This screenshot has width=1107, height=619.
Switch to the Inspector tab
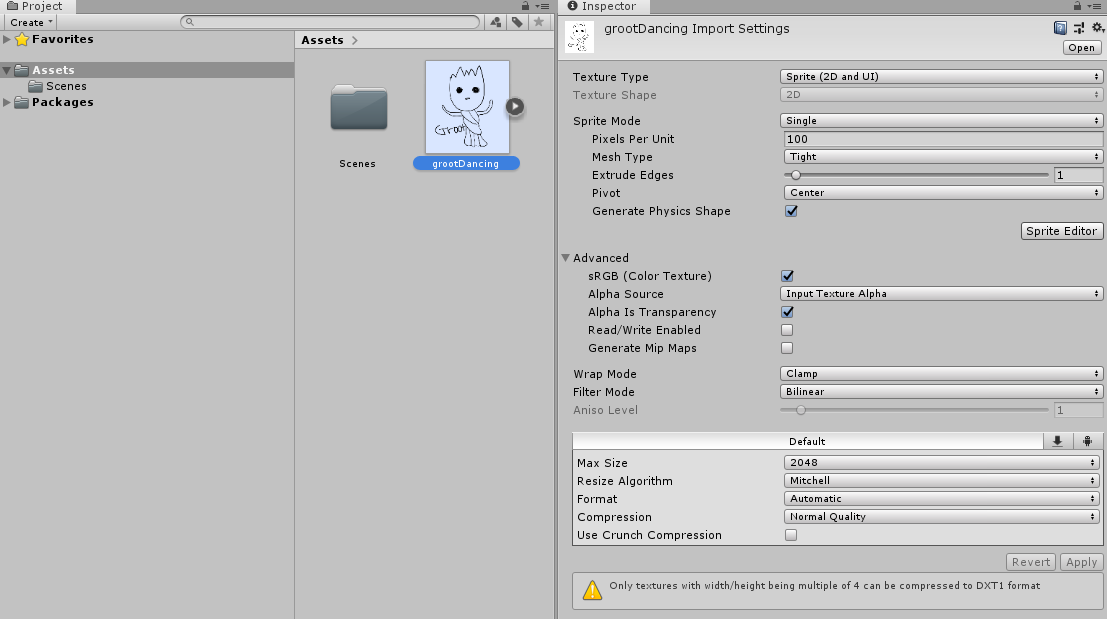[x=602, y=6]
